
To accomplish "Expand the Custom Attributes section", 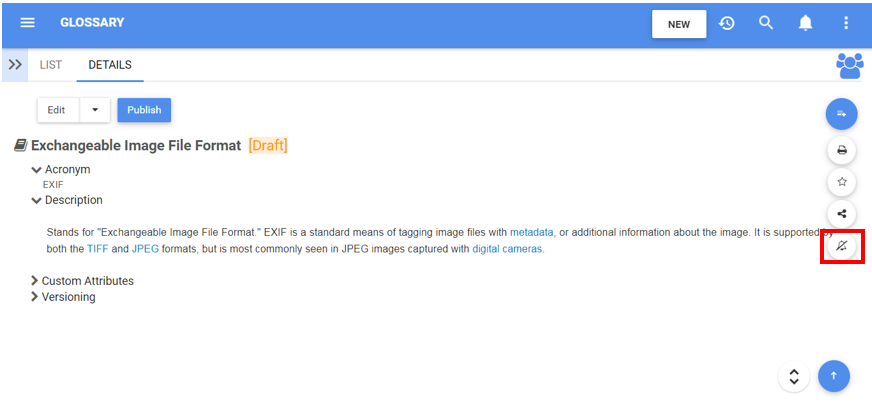I will point(35,281).
